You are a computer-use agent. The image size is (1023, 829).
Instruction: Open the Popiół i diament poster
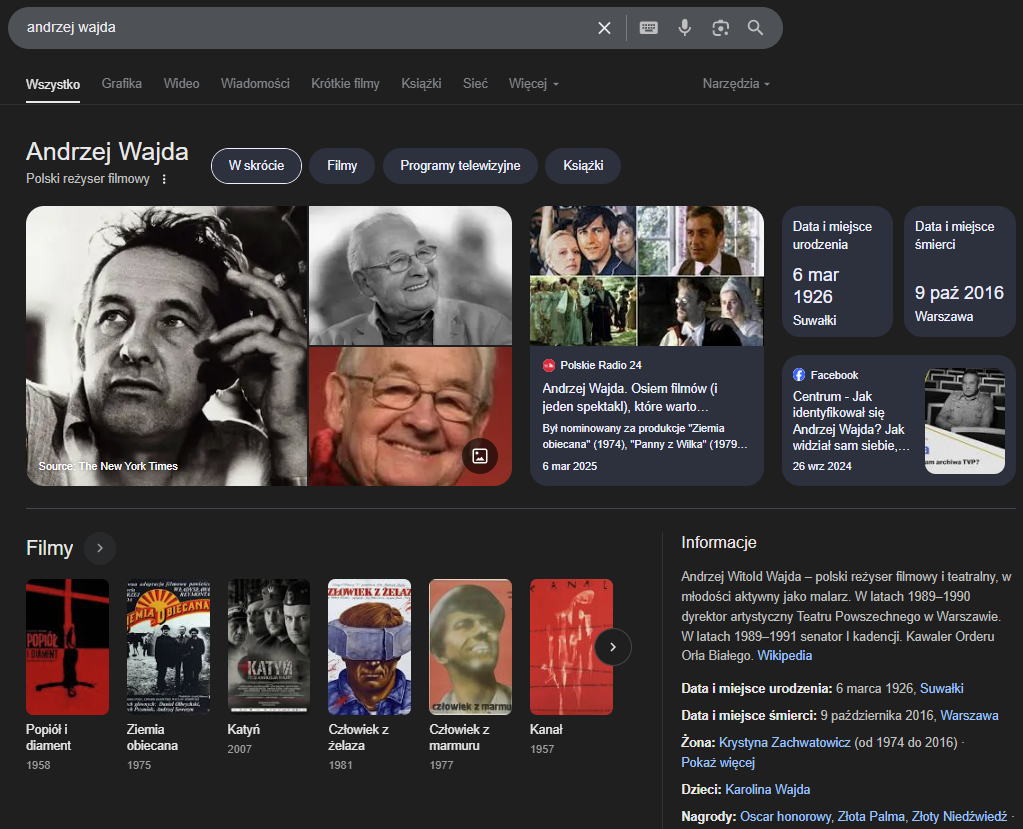67,647
